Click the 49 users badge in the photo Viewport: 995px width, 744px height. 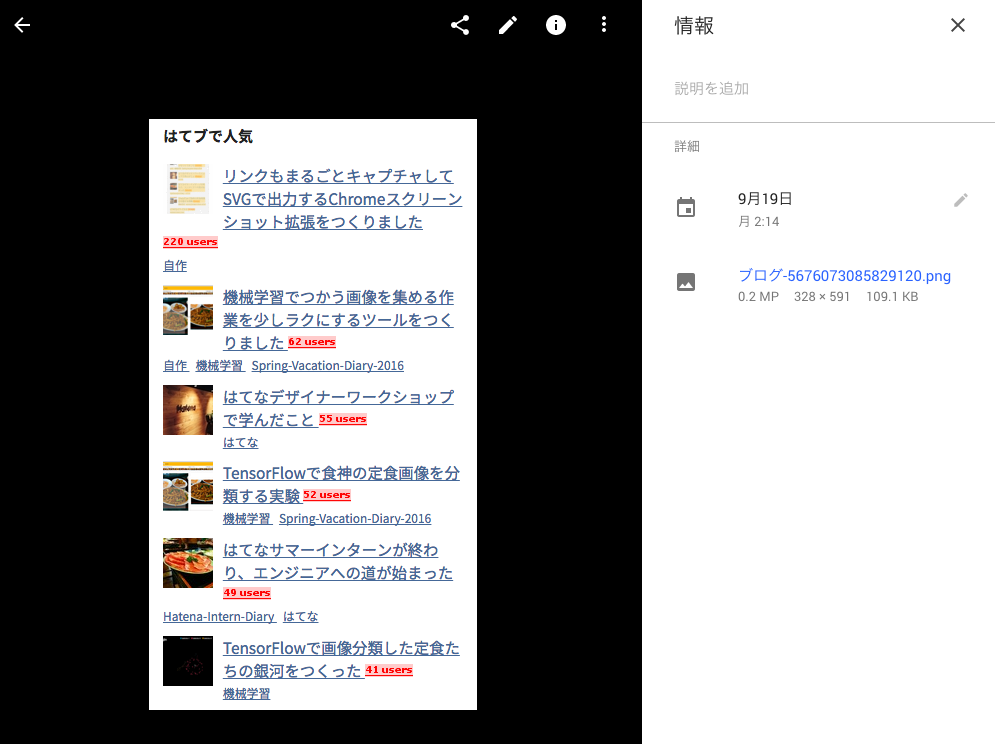click(x=247, y=593)
